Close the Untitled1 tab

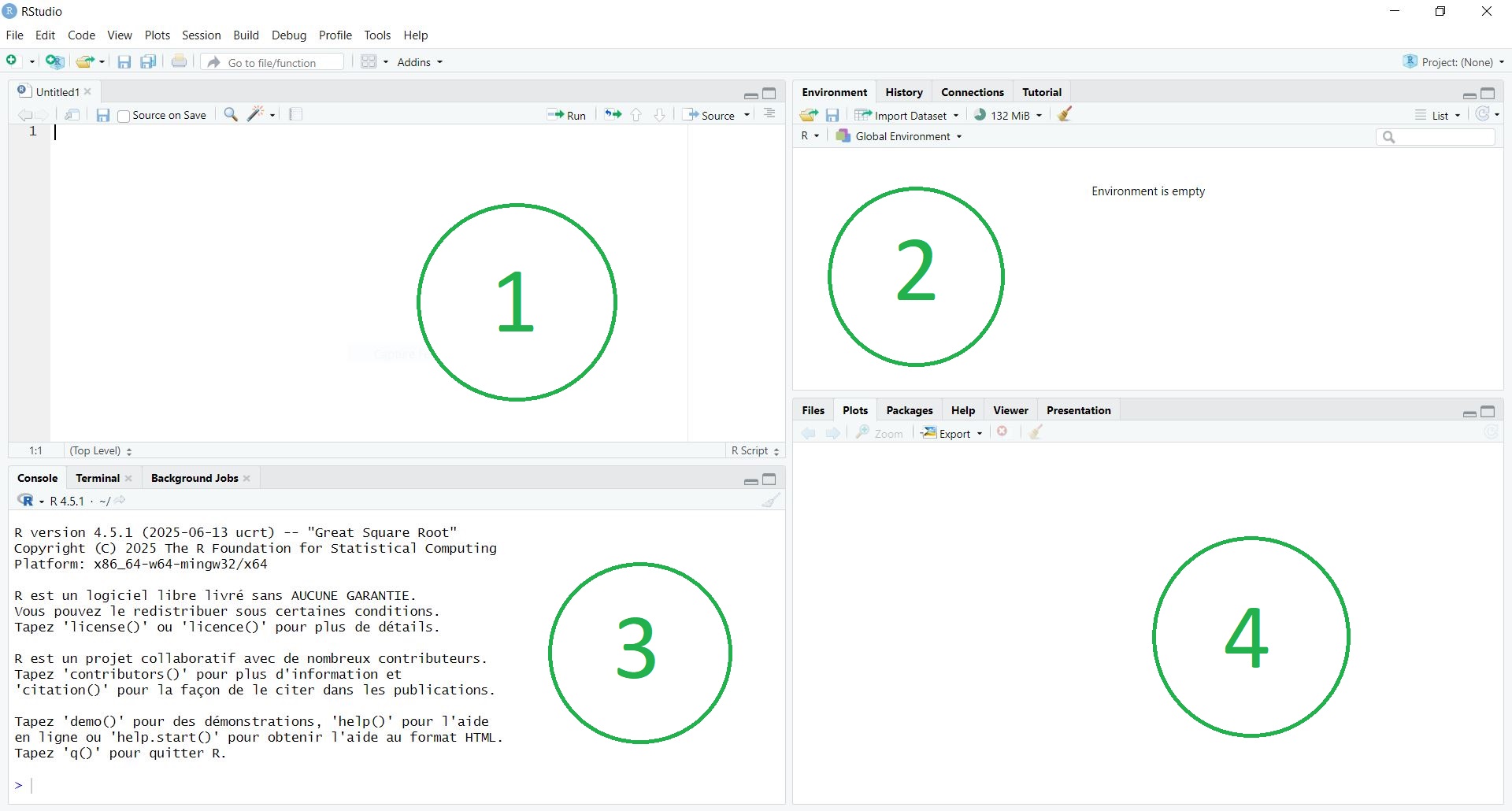pyautogui.click(x=88, y=92)
